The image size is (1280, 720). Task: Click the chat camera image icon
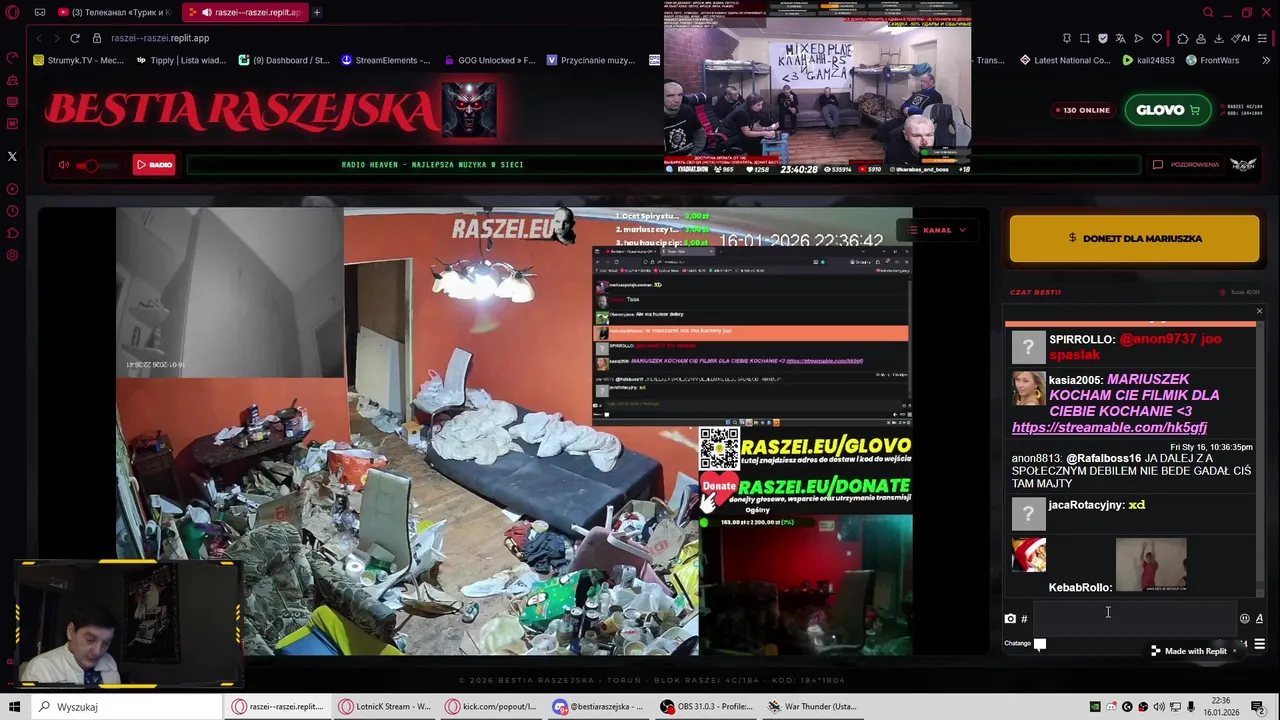[1010, 619]
